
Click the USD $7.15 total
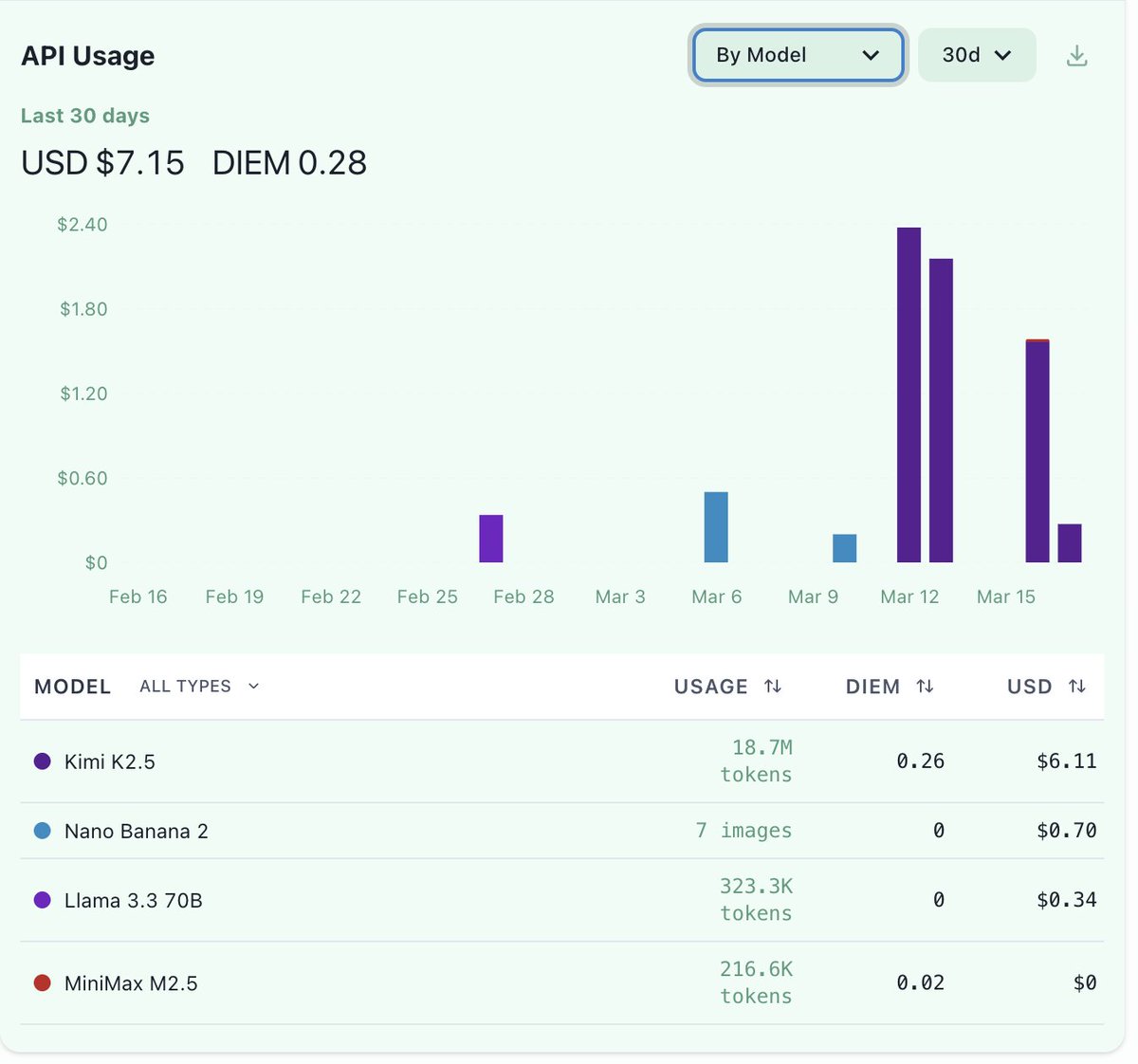pyautogui.click(x=102, y=163)
